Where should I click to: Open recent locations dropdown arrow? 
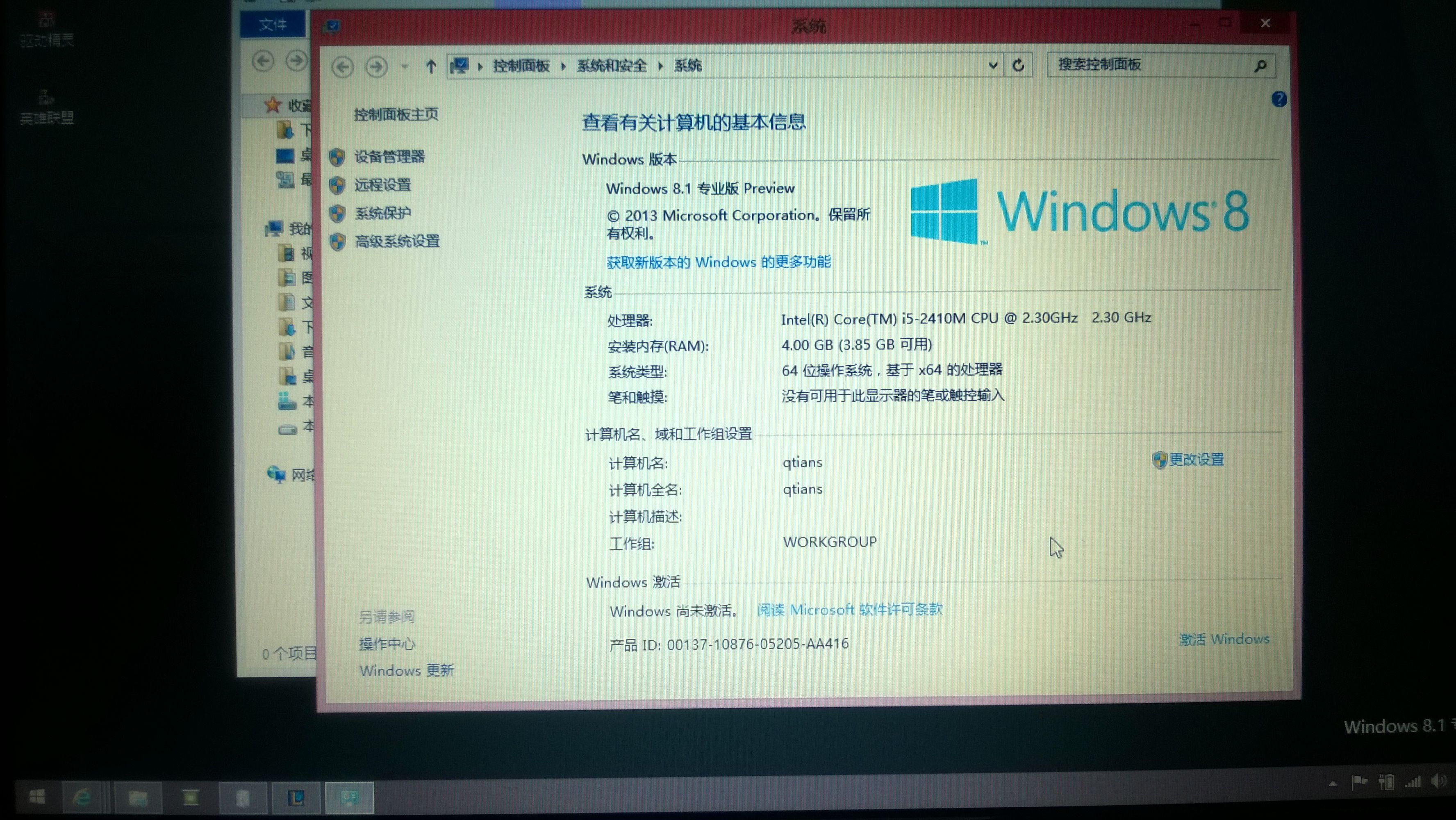point(404,67)
